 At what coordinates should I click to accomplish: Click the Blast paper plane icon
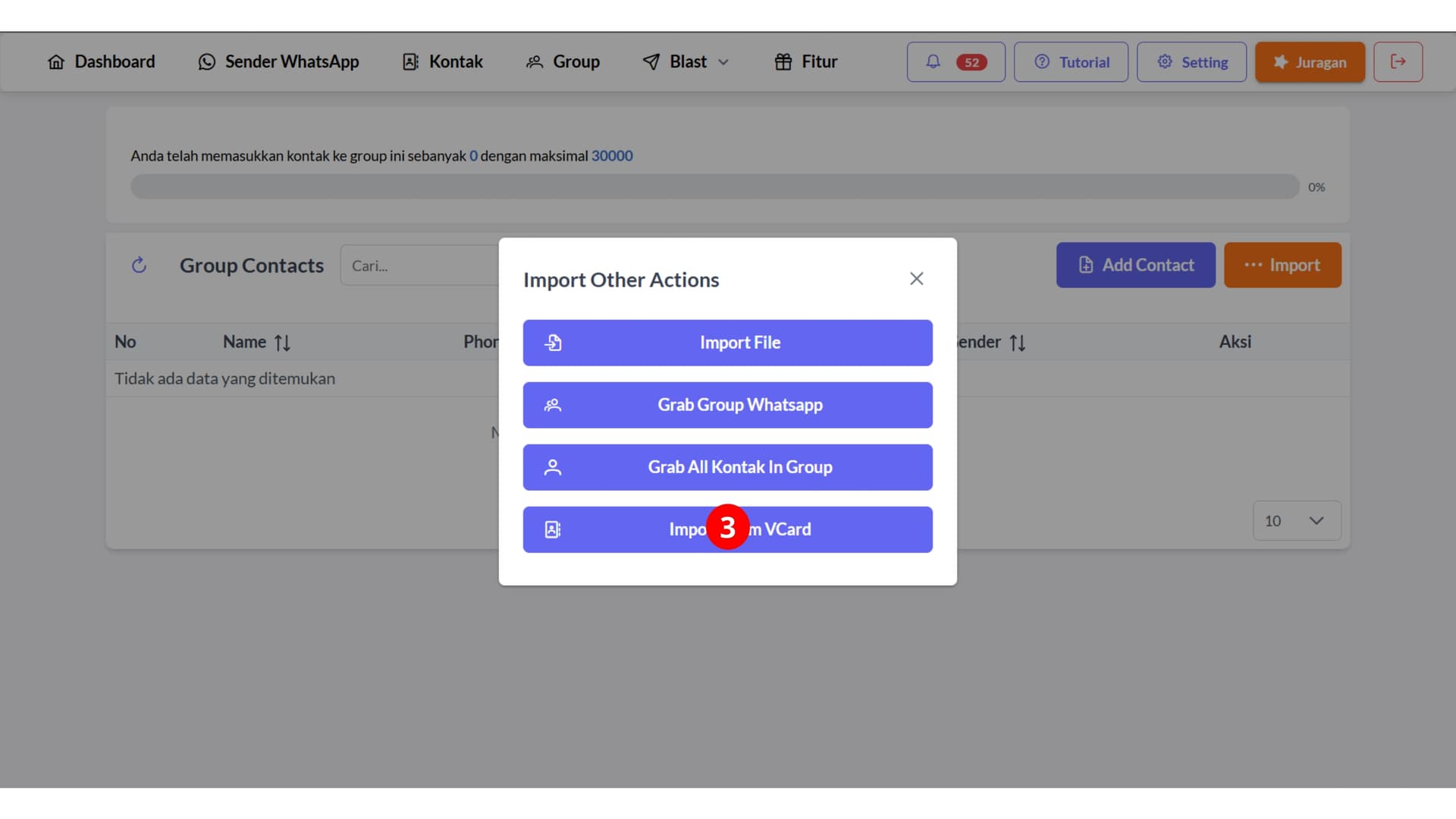[x=651, y=62]
